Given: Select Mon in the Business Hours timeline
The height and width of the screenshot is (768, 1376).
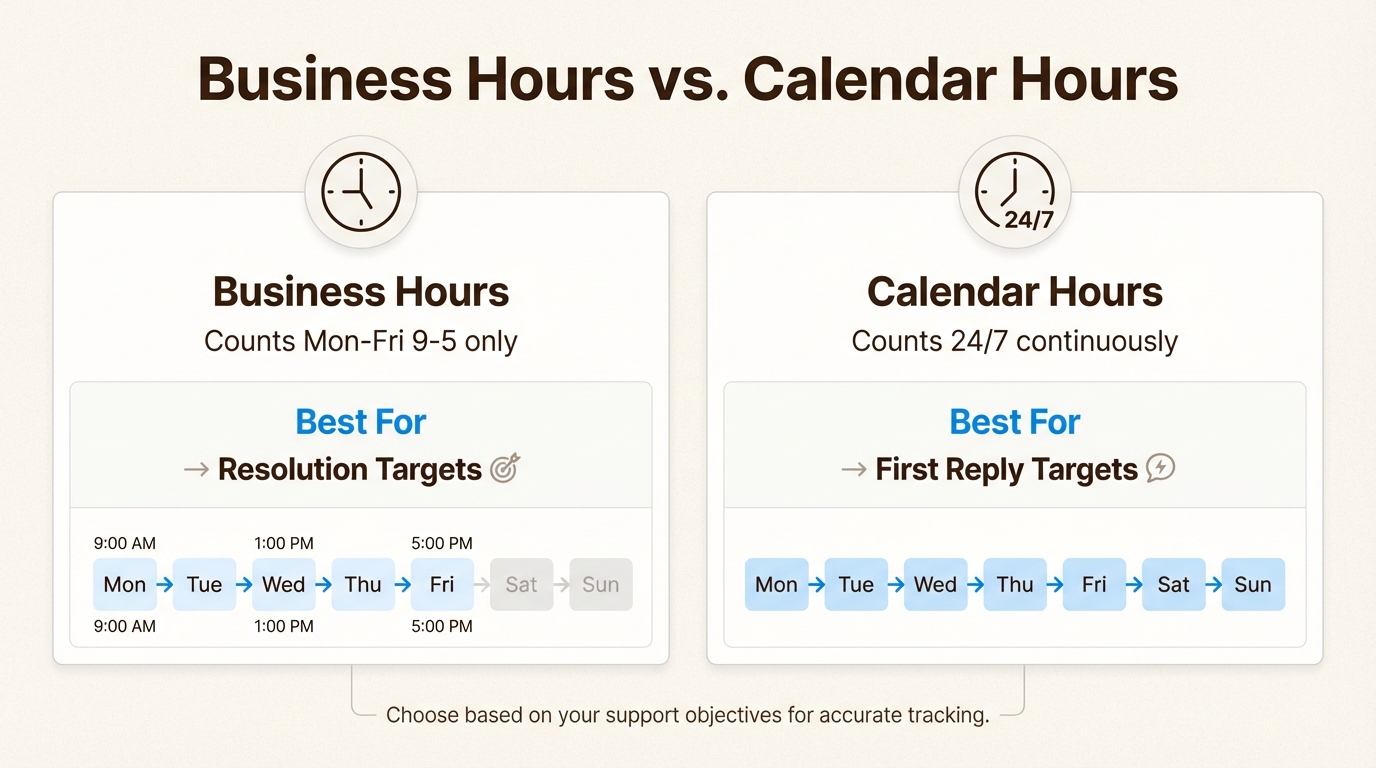Looking at the screenshot, I should tap(125, 585).
